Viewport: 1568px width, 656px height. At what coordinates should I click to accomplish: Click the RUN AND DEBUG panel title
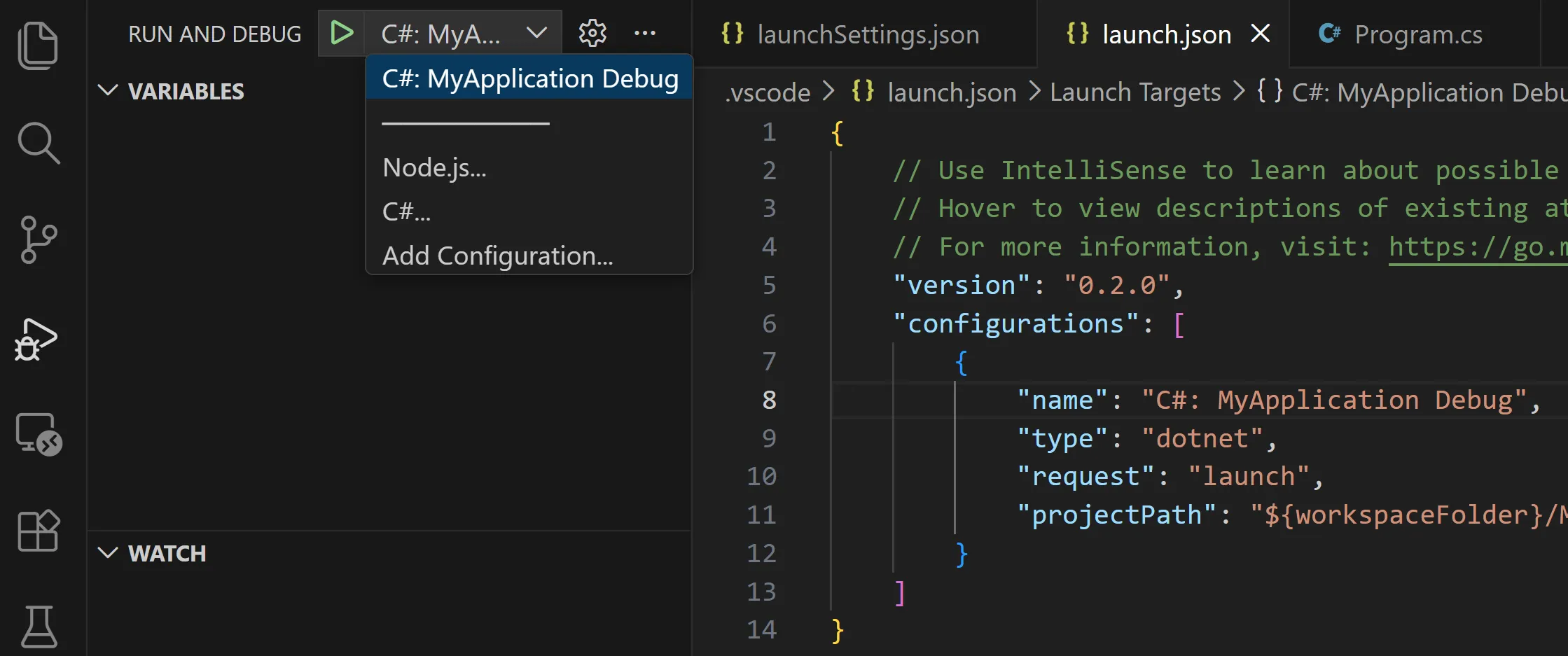(x=214, y=34)
